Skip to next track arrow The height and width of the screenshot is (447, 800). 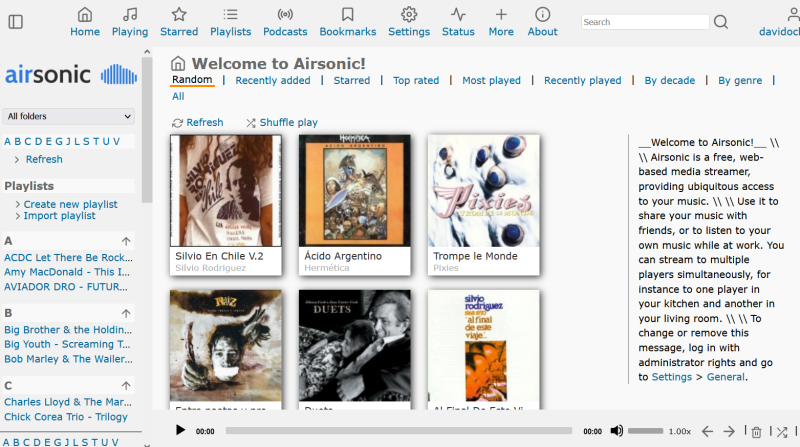[729, 432]
